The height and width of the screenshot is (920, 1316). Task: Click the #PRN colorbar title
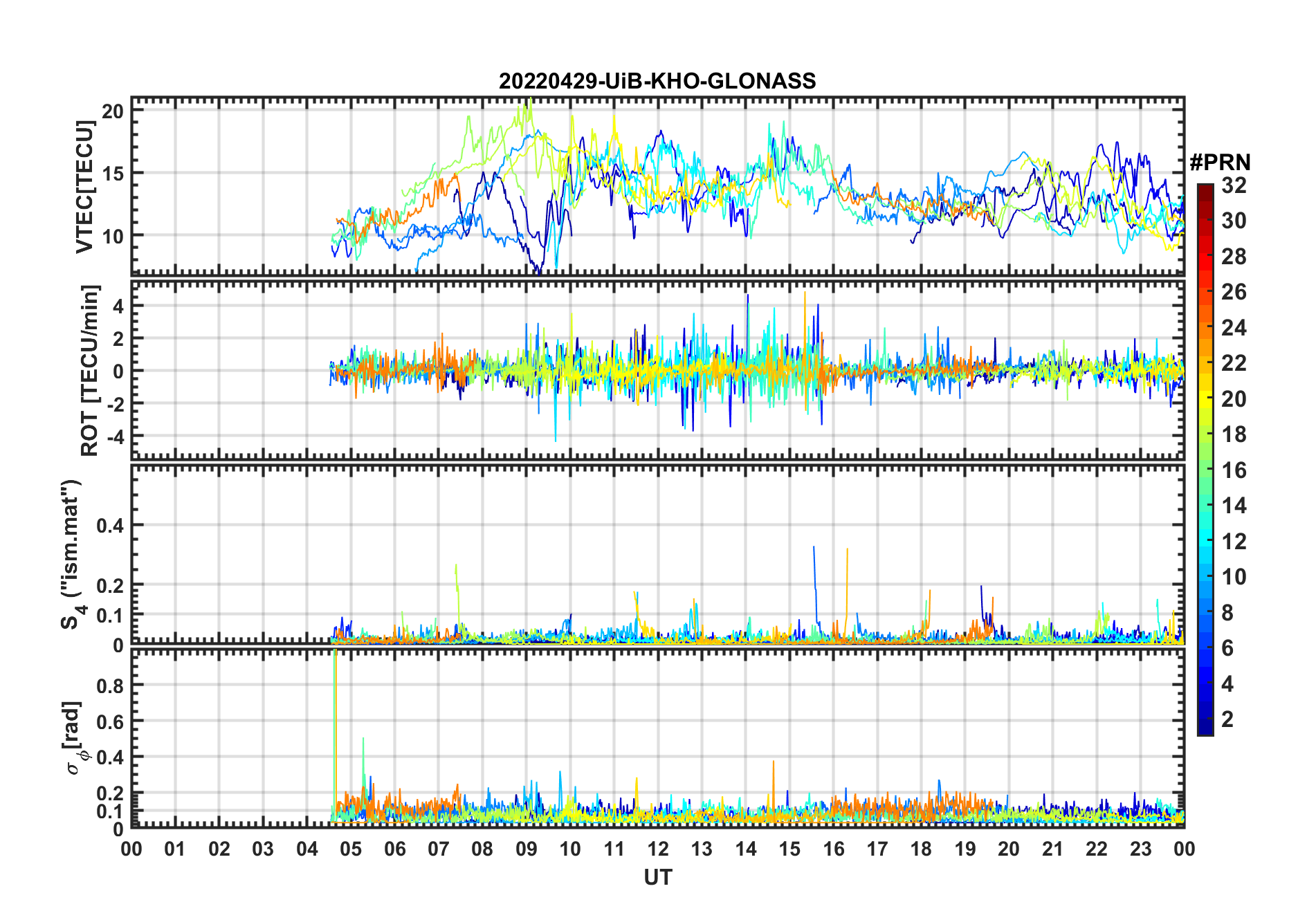[x=1220, y=163]
